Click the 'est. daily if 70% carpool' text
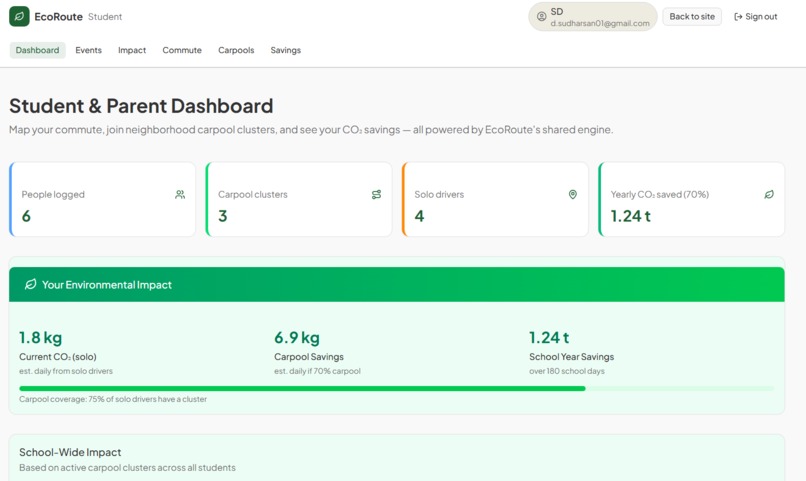The image size is (806, 481). (317, 371)
